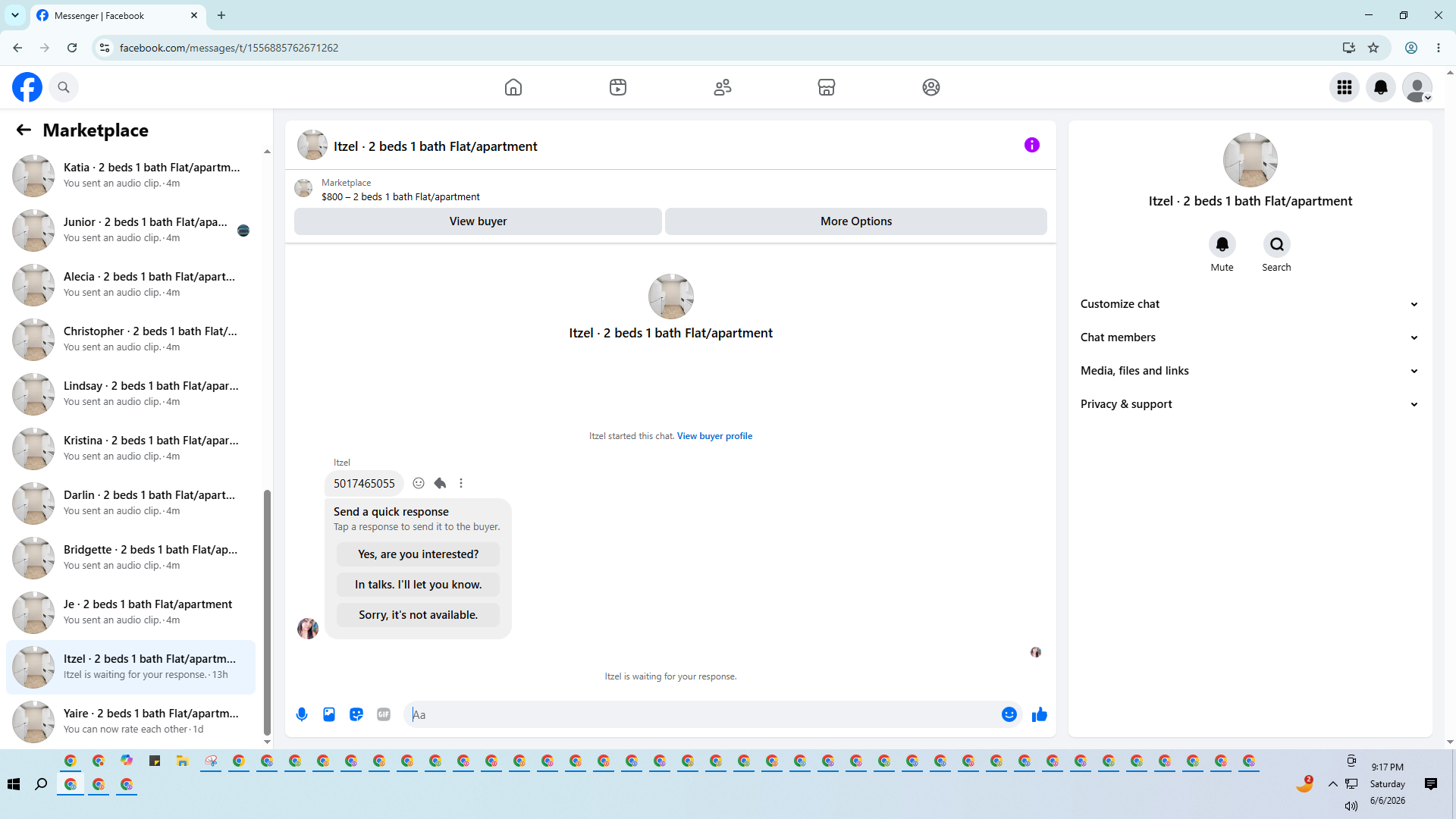This screenshot has width=1456, height=819.
Task: Open Darlin's conversation in the list
Action: pyautogui.click(x=131, y=503)
